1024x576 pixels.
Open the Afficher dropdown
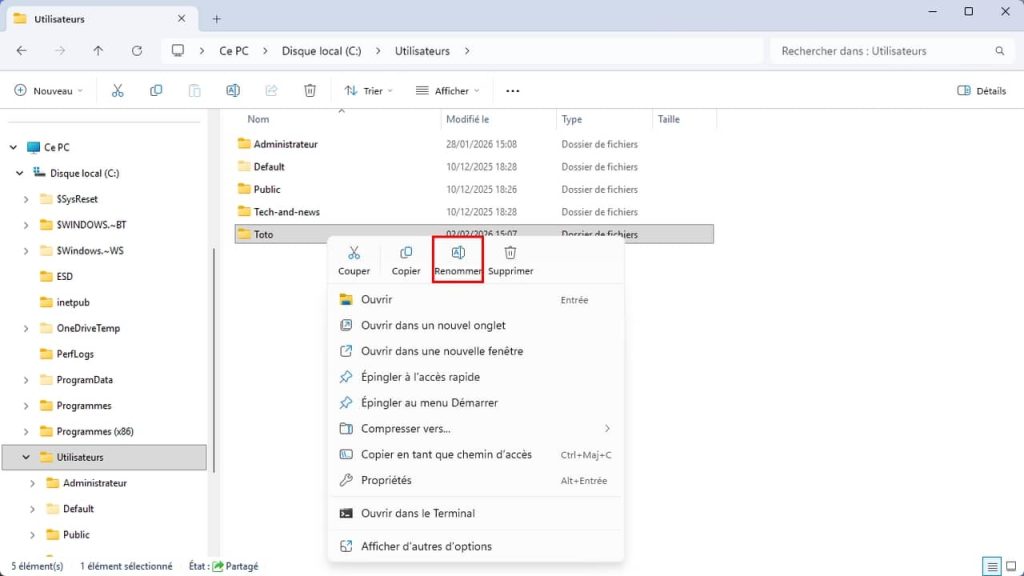tap(447, 90)
